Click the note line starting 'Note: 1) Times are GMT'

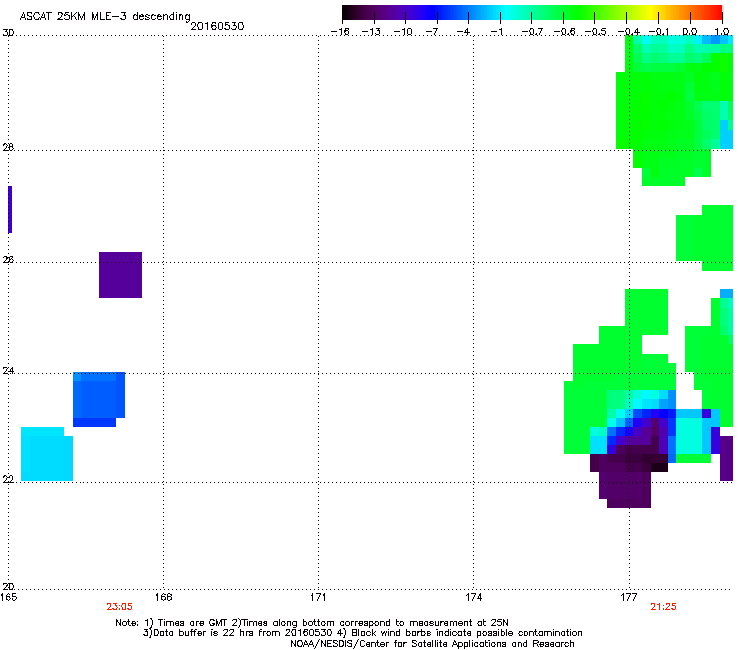click(x=312, y=623)
